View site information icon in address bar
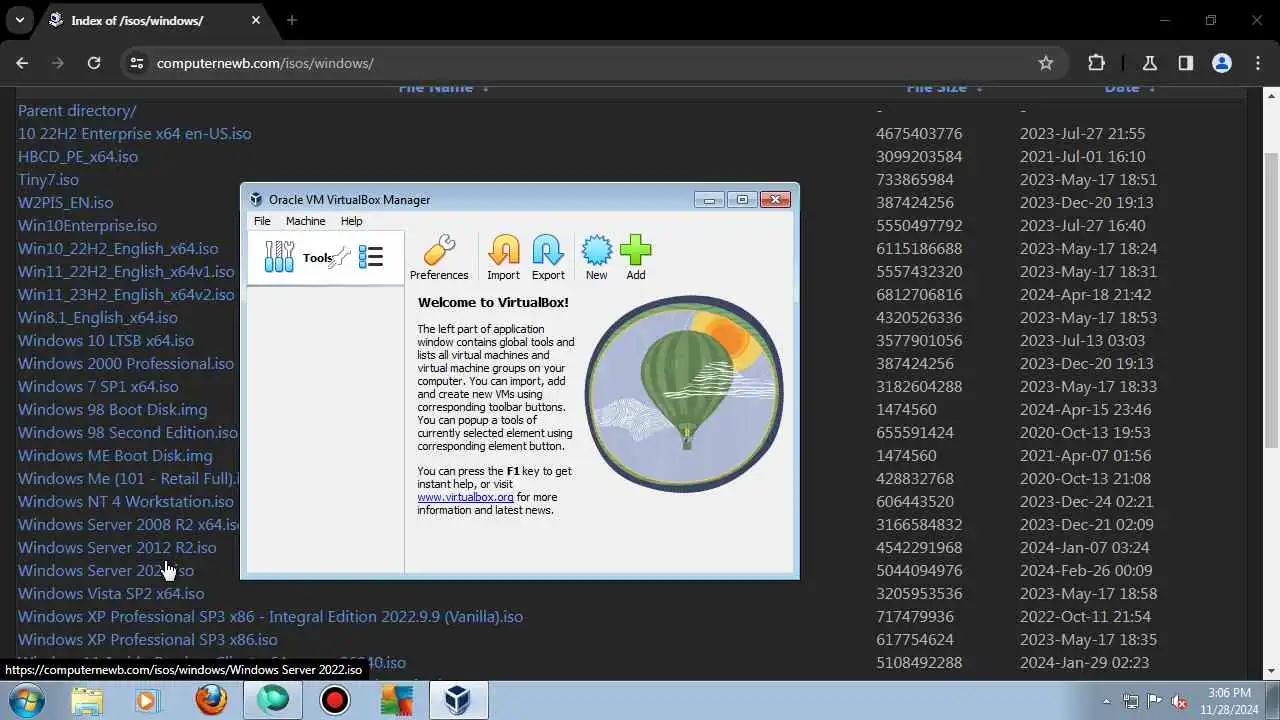1280x720 pixels. (138, 63)
